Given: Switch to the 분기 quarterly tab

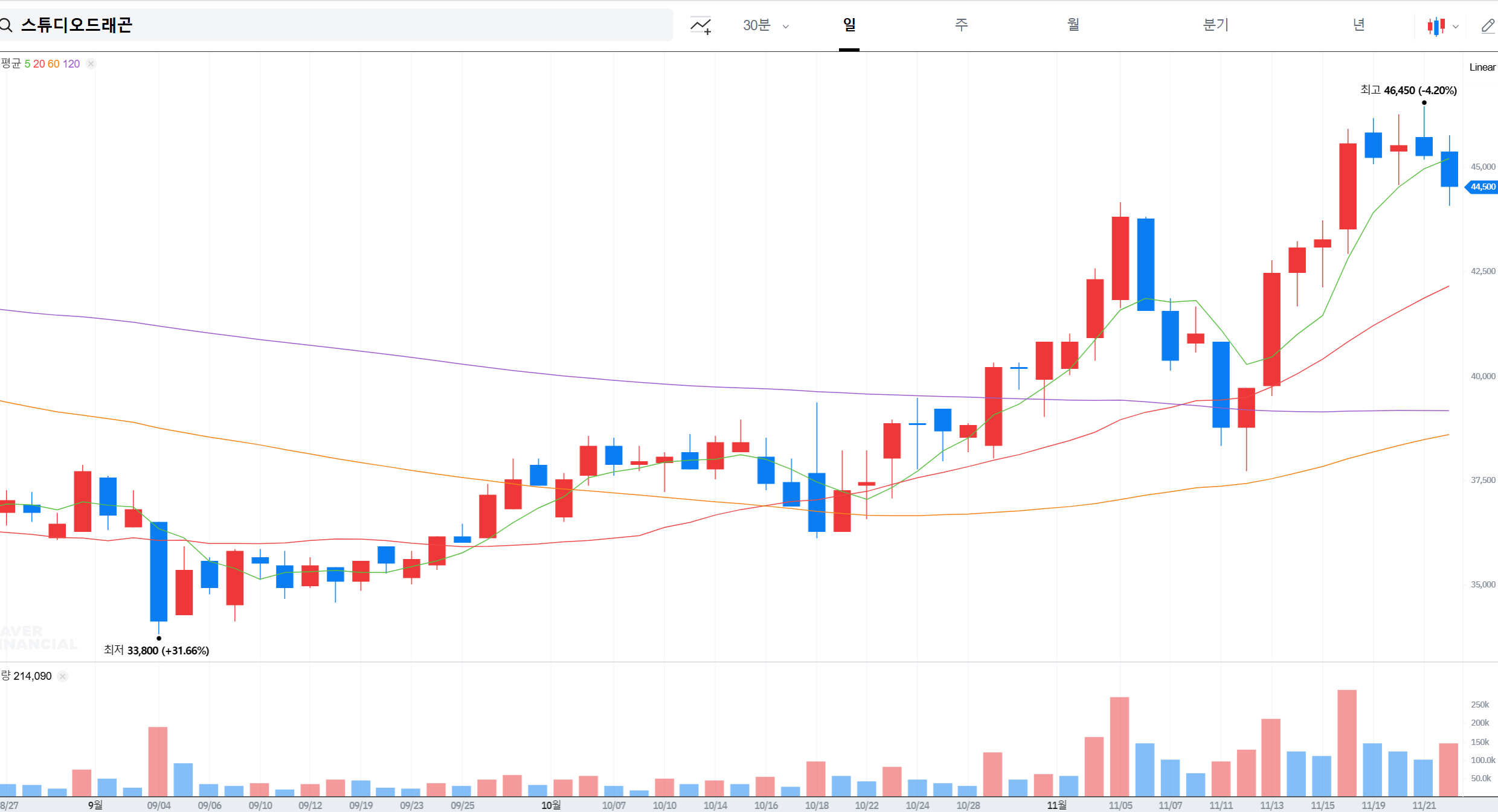Looking at the screenshot, I should [x=1215, y=25].
